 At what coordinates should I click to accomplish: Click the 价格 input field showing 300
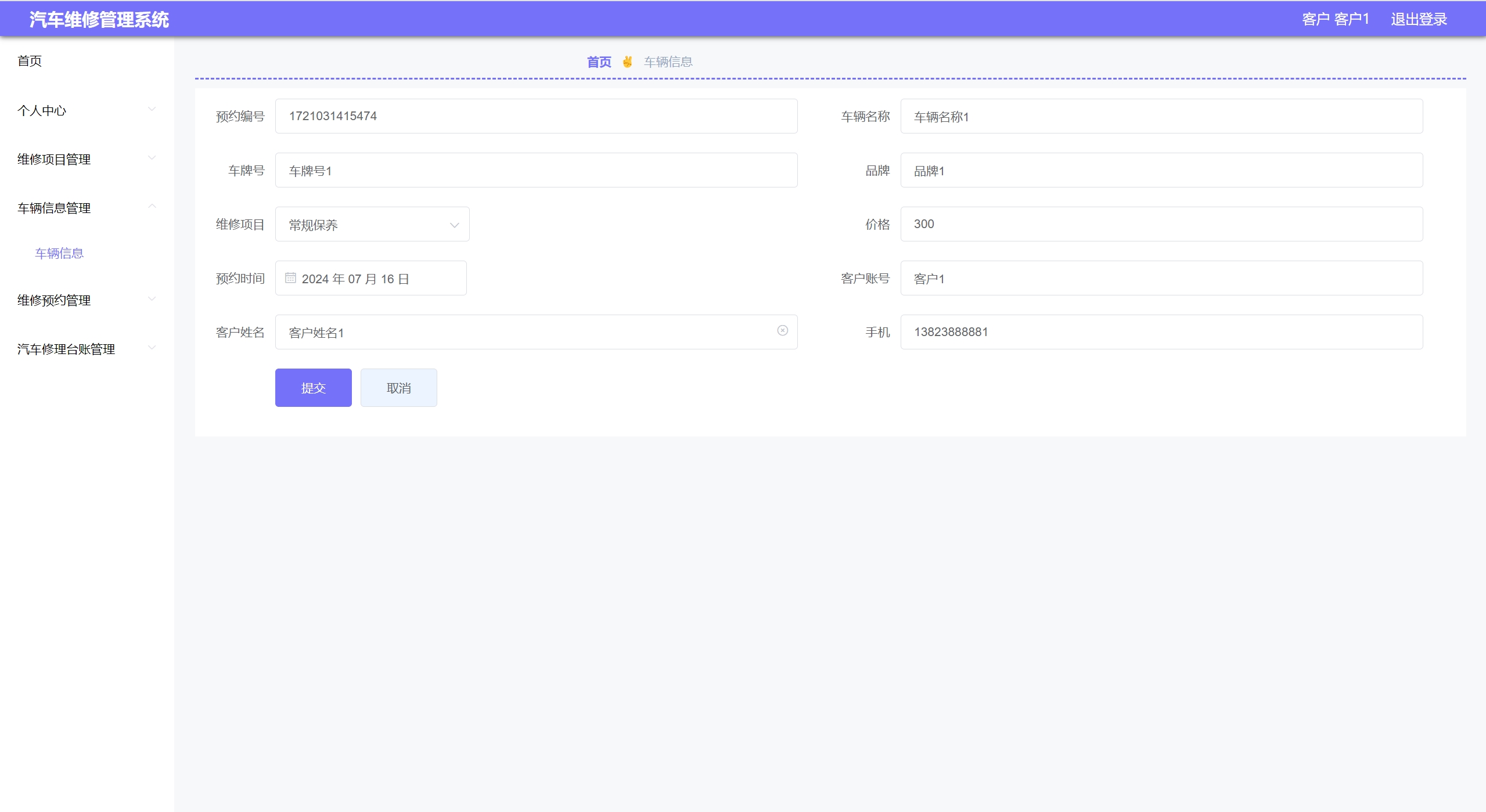click(1161, 224)
